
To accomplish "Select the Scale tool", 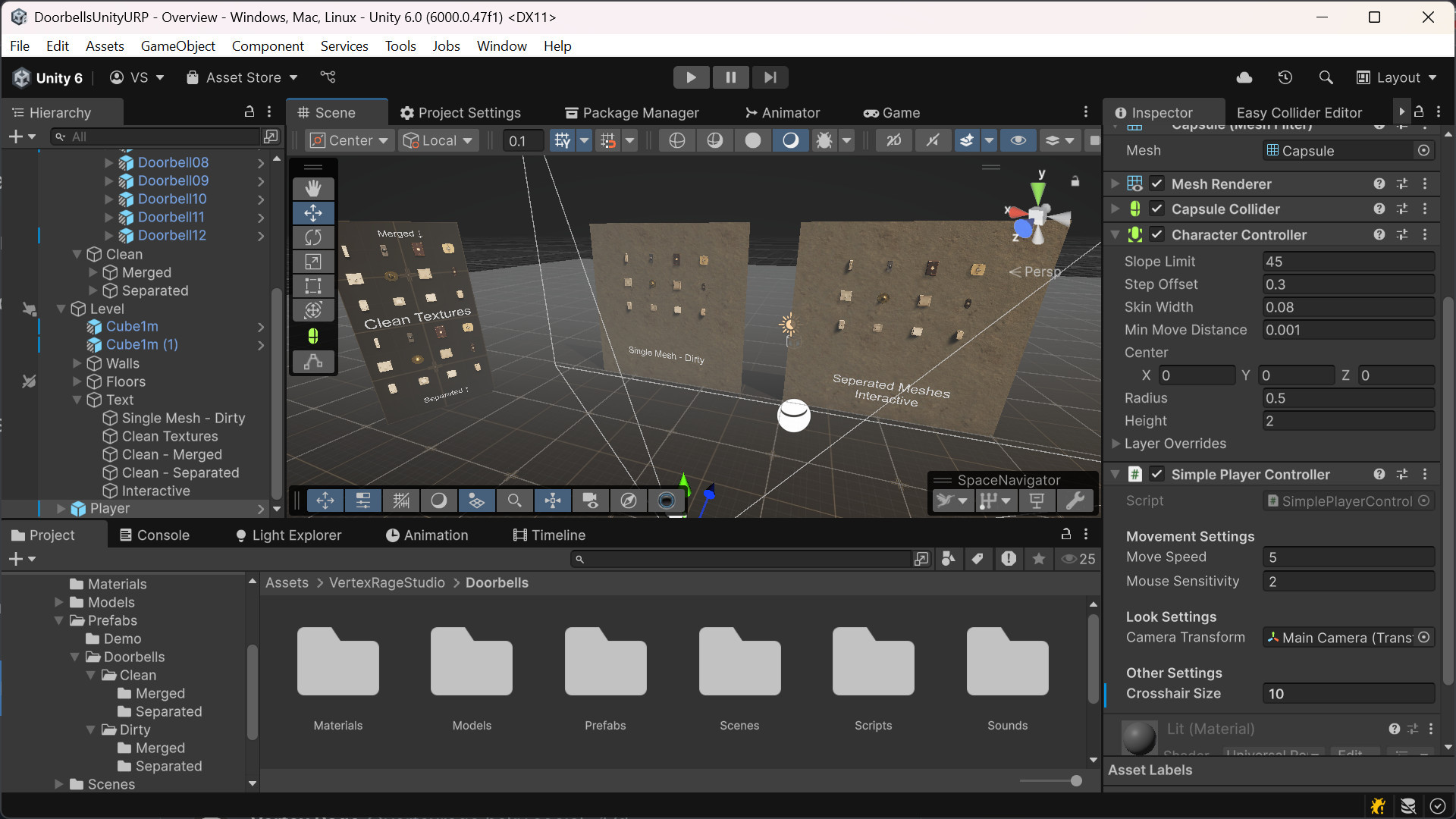I will pos(313,262).
